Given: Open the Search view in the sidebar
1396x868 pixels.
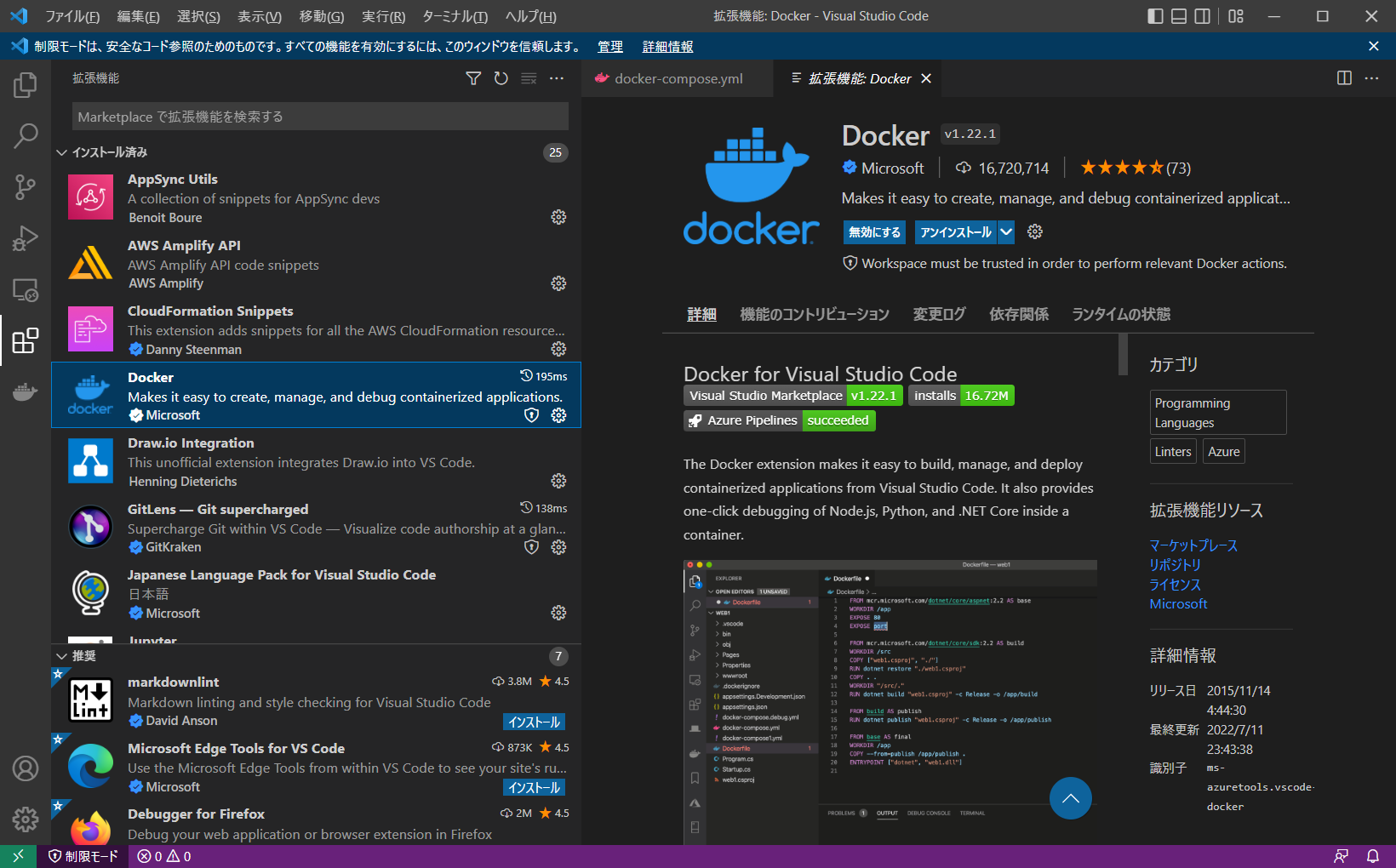Looking at the screenshot, I should coord(26,135).
